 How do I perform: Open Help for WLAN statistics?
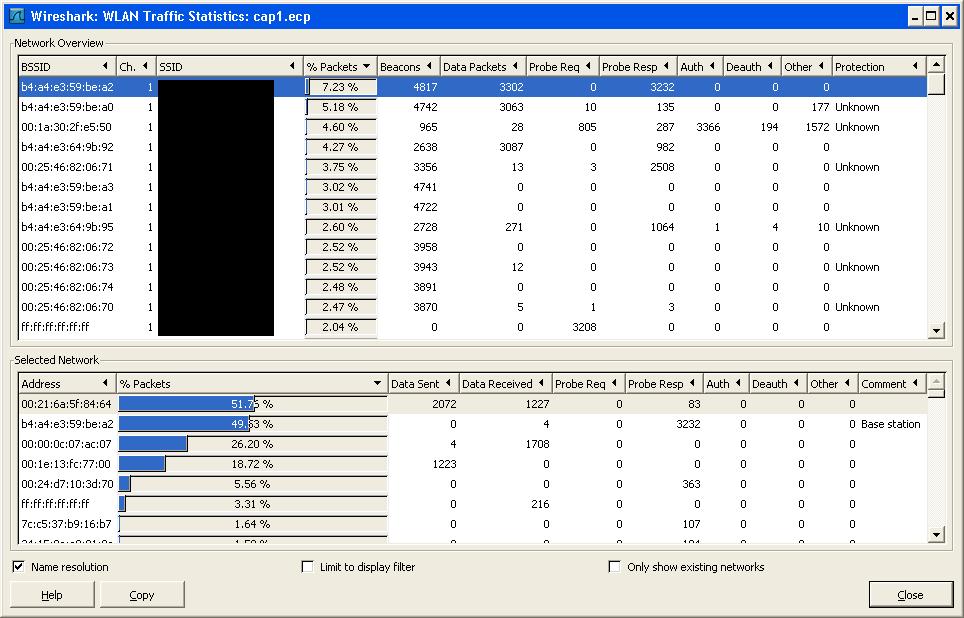[51, 594]
